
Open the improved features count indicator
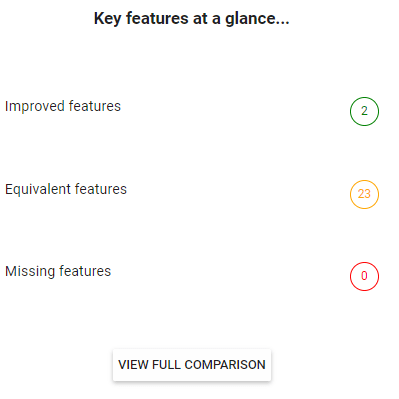[x=364, y=111]
